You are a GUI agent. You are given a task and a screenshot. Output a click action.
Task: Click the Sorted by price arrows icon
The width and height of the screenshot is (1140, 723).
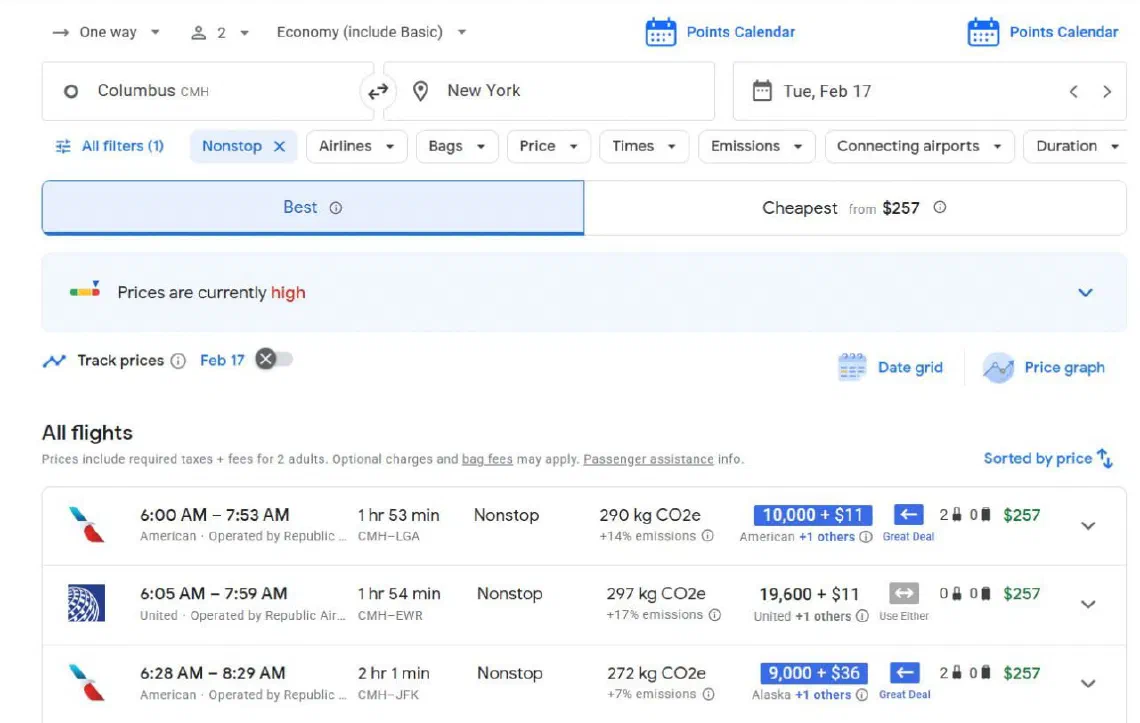coord(1105,458)
